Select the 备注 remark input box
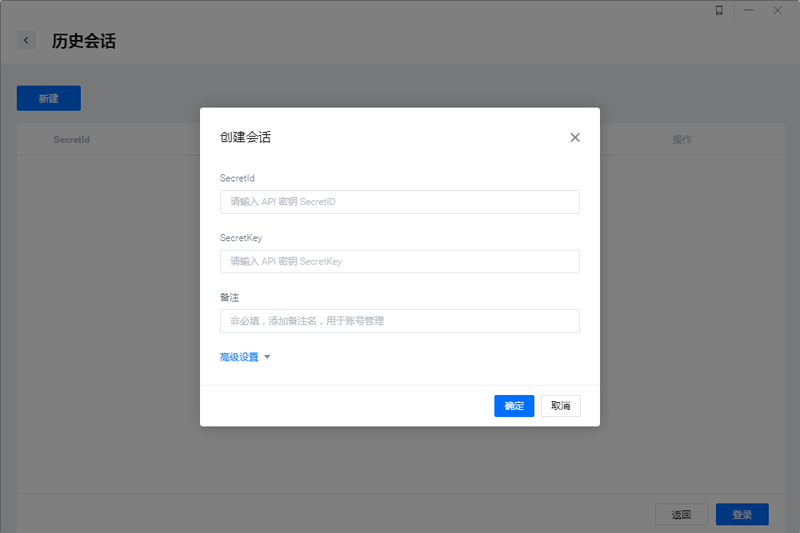This screenshot has width=800, height=533. coord(399,321)
